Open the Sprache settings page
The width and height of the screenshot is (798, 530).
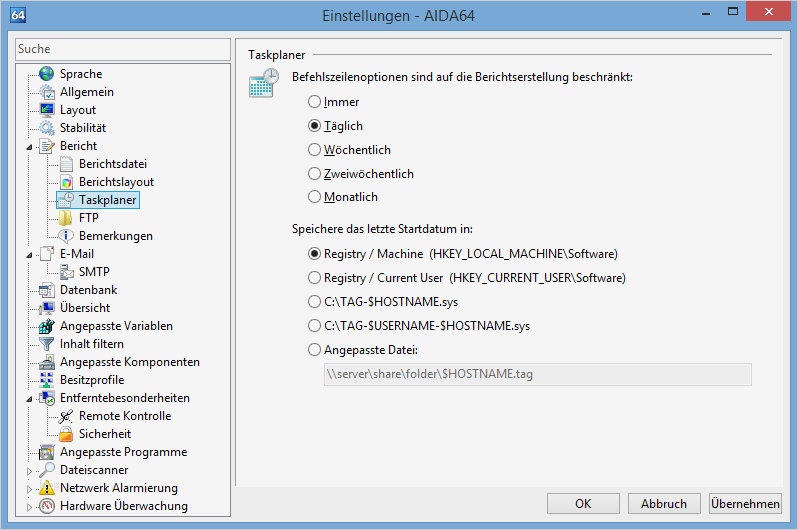[x=81, y=74]
